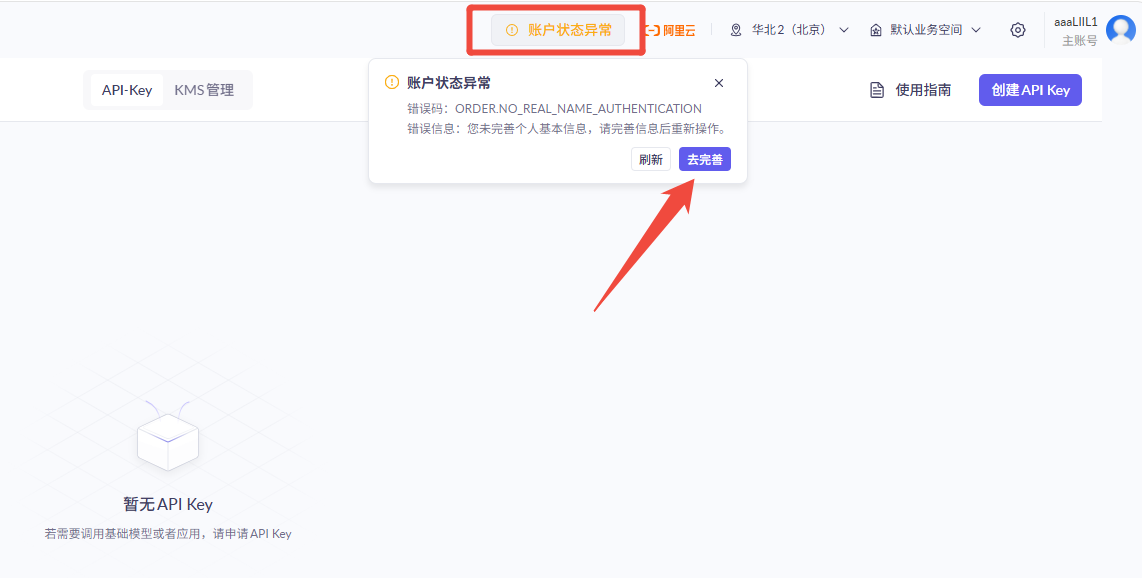
Task: Click 去完善 to complete personal information
Action: [704, 158]
